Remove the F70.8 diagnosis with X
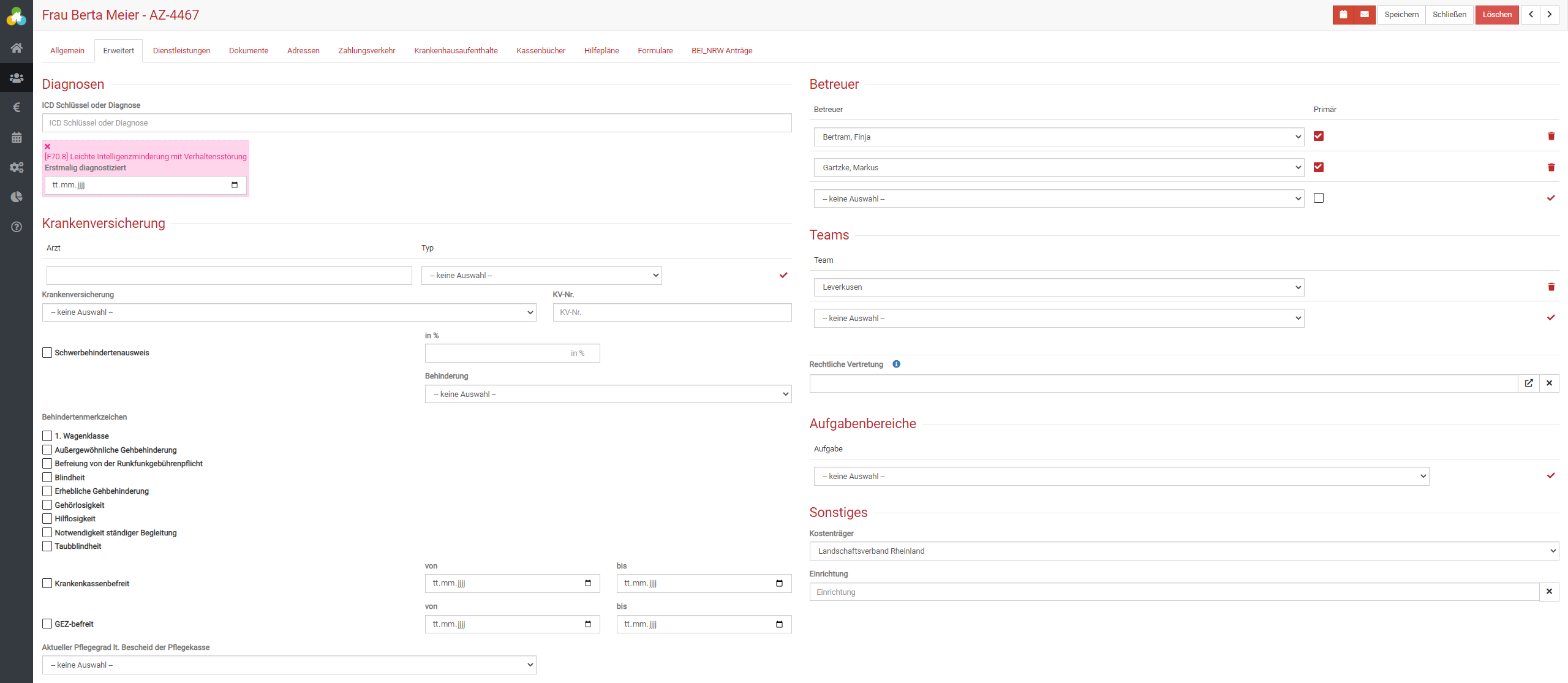The width and height of the screenshot is (1568, 683). [x=47, y=146]
